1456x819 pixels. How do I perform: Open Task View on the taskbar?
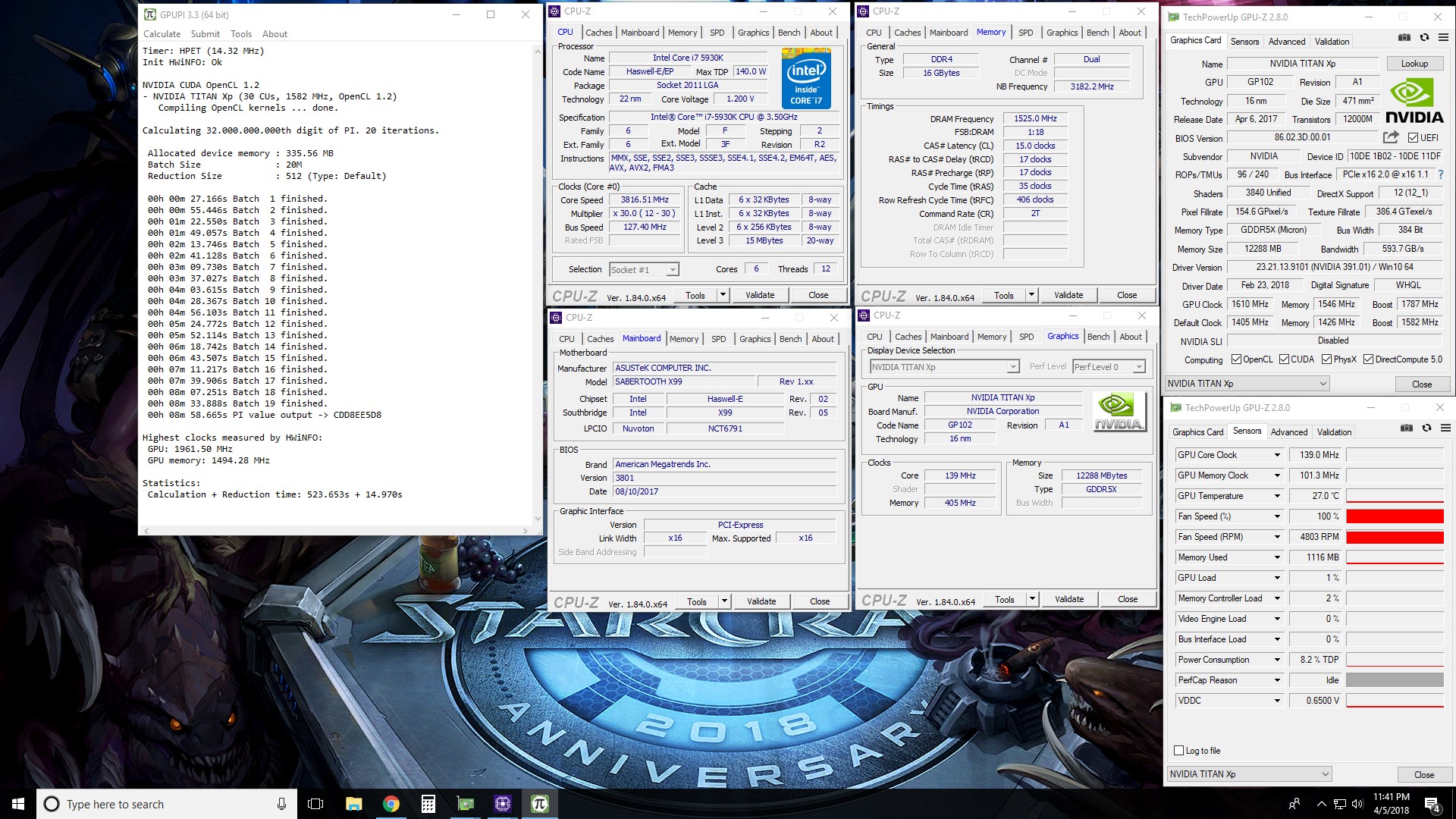click(315, 804)
